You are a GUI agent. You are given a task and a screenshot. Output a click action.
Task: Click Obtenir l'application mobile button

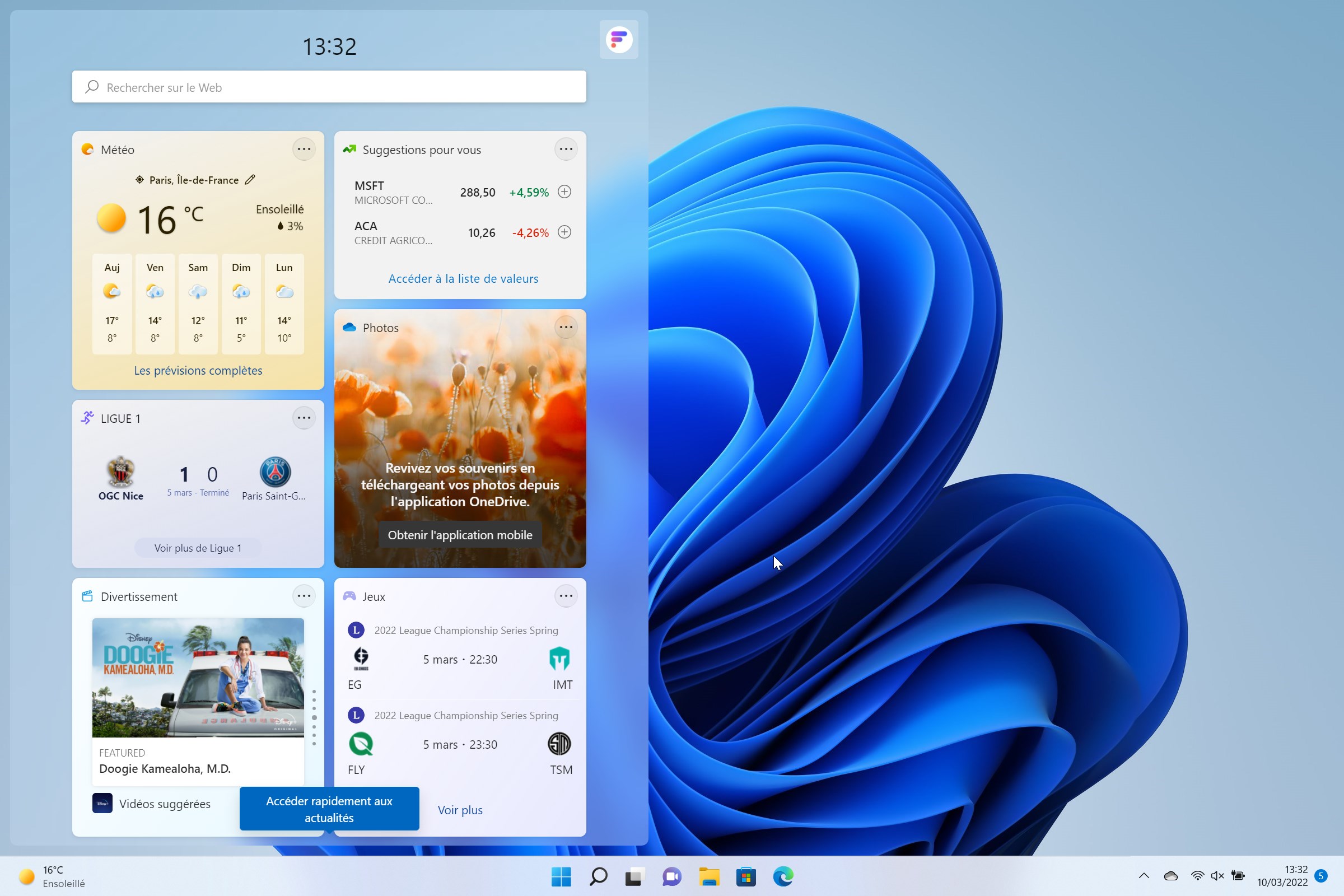click(x=460, y=535)
